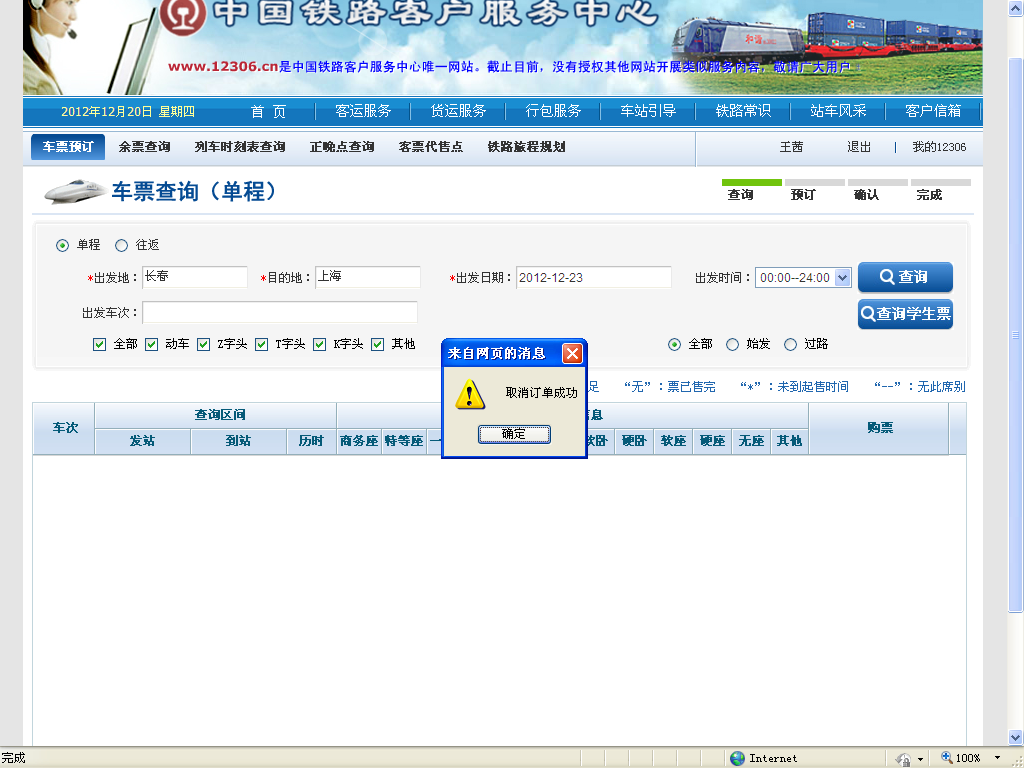Click the 目的地 input field

coord(368,277)
